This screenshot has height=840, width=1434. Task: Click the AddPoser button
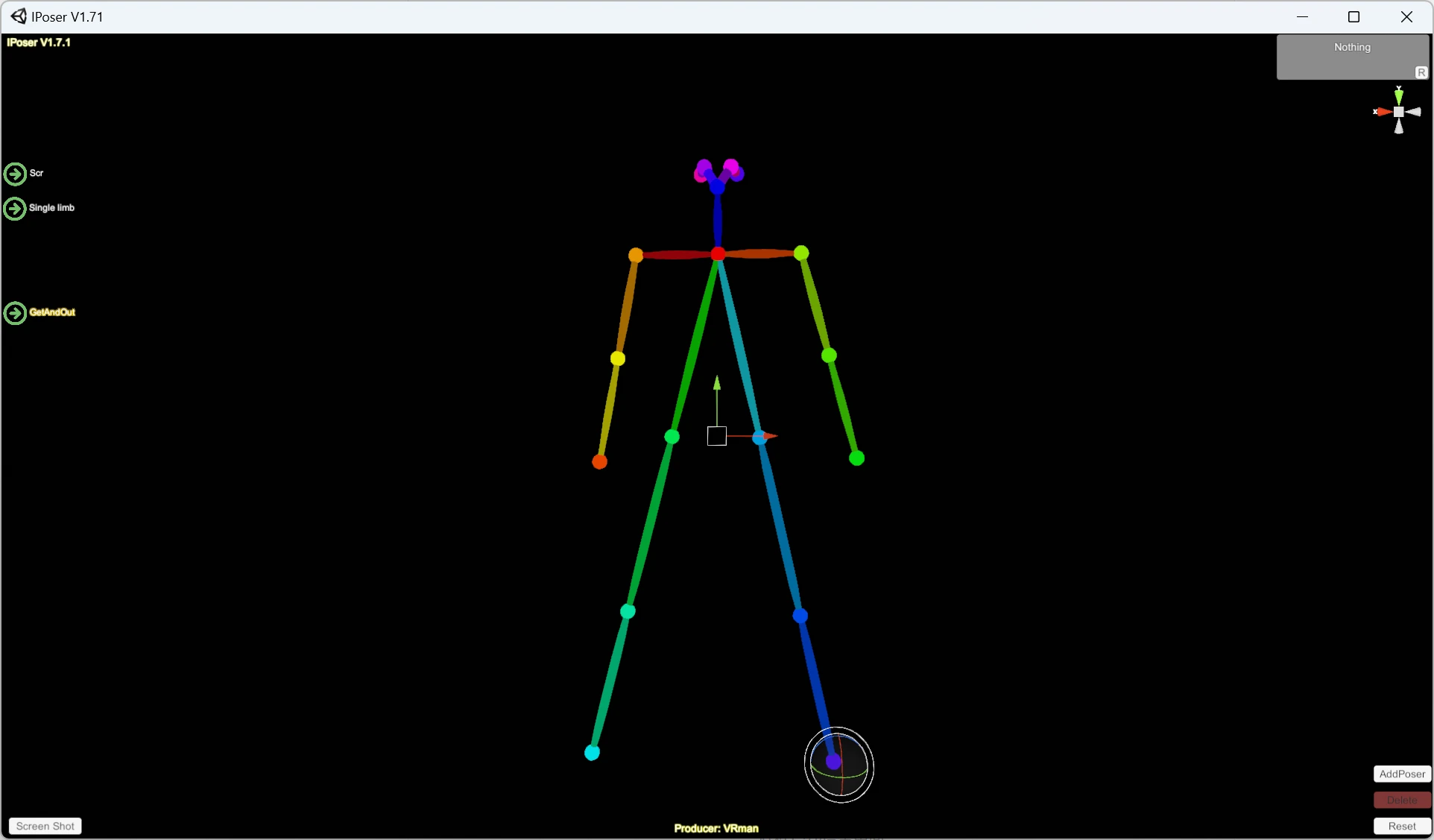(x=1401, y=774)
